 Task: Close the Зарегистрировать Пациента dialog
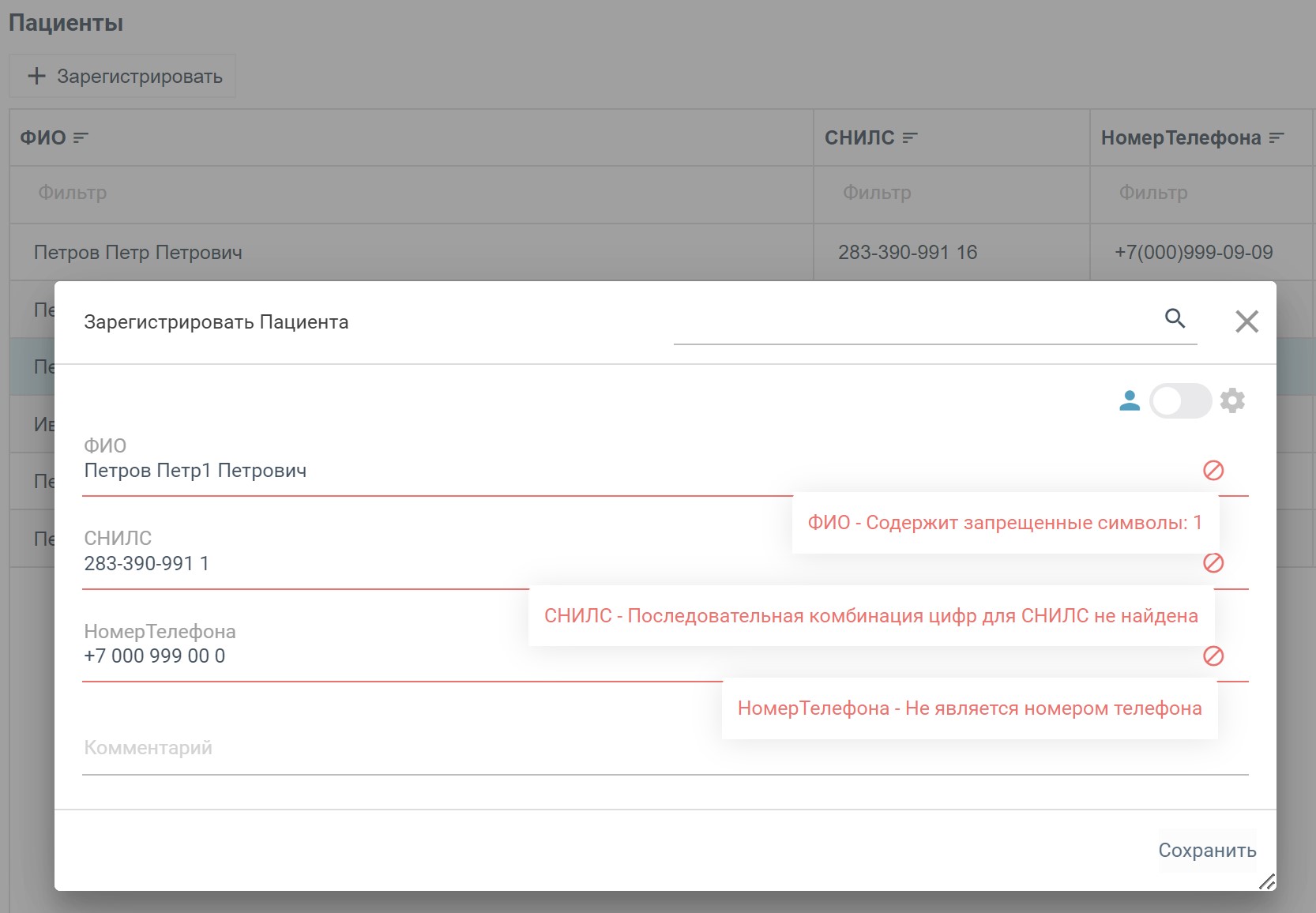pos(1246,321)
